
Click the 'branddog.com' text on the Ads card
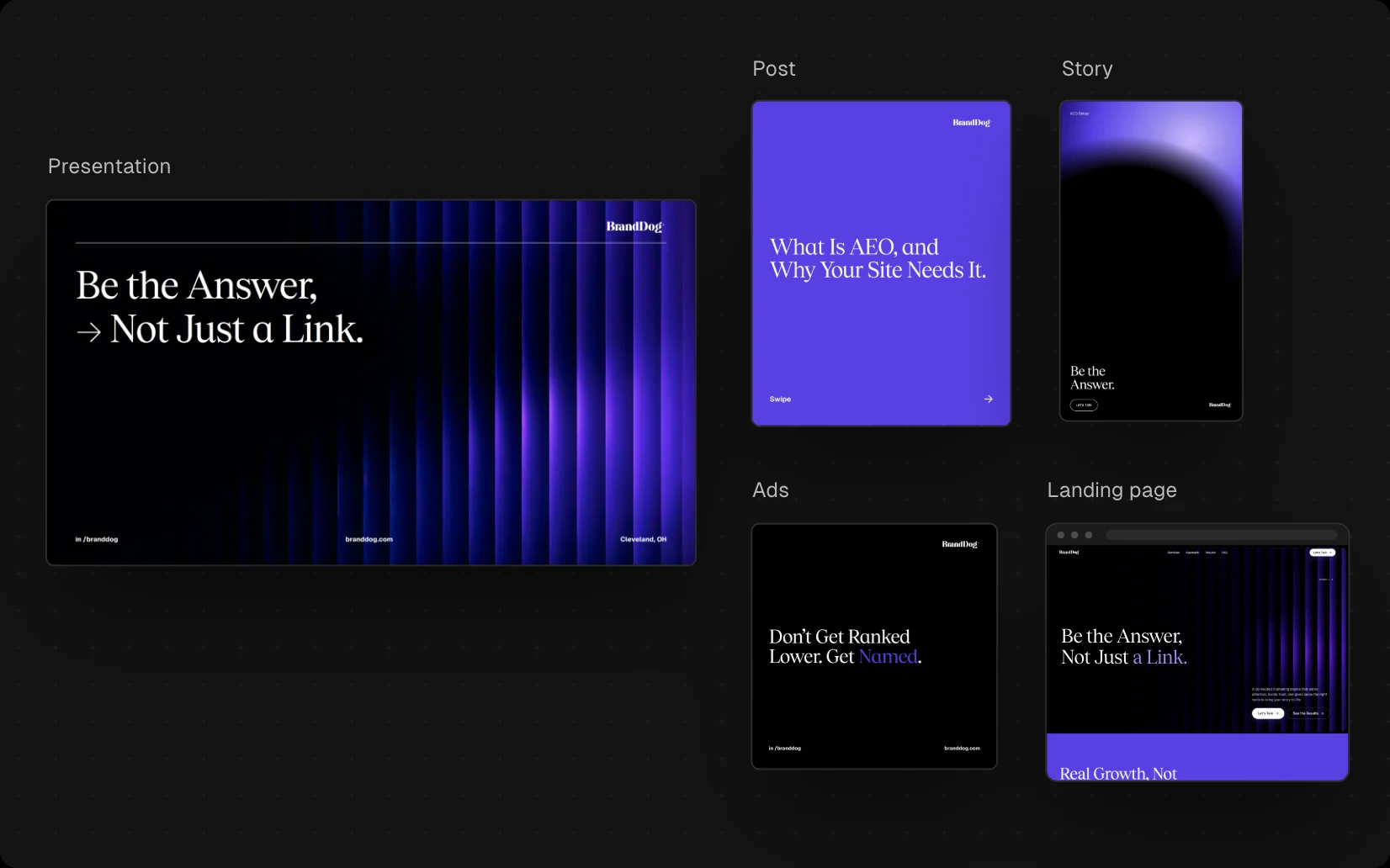point(962,748)
